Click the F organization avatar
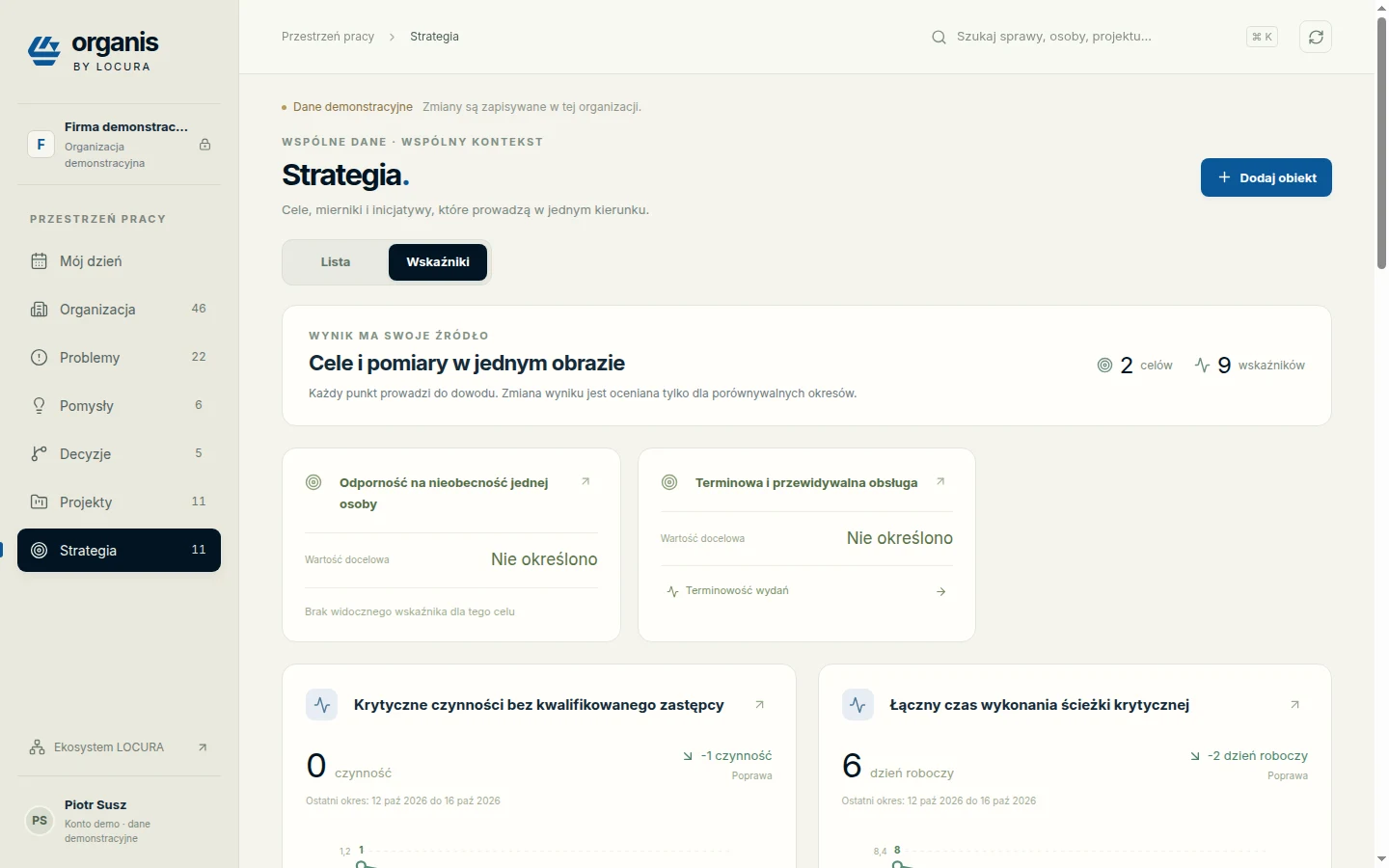Image resolution: width=1389 pixels, height=868 pixels. pos(41,145)
